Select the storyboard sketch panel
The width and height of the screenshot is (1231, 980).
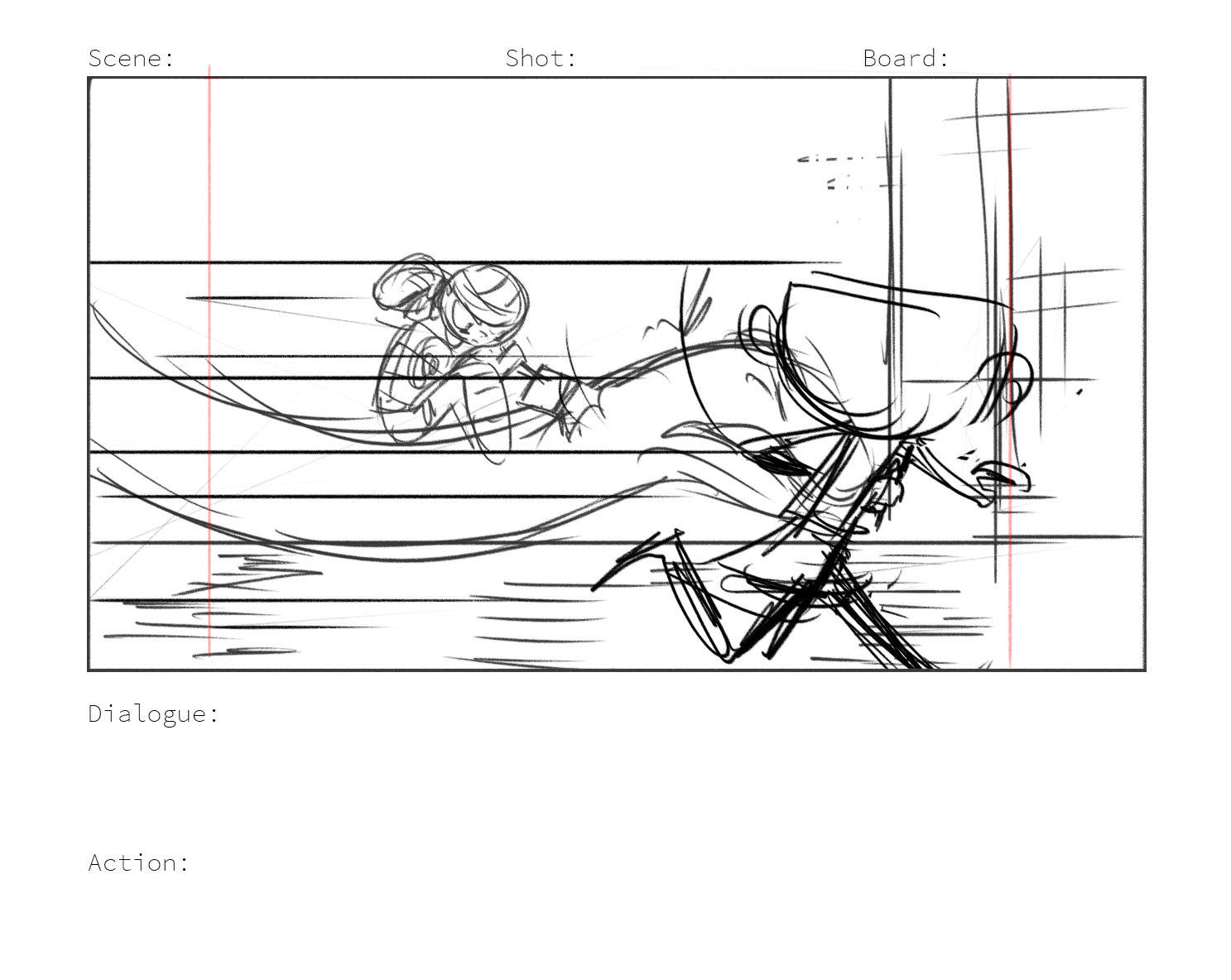tap(617, 373)
